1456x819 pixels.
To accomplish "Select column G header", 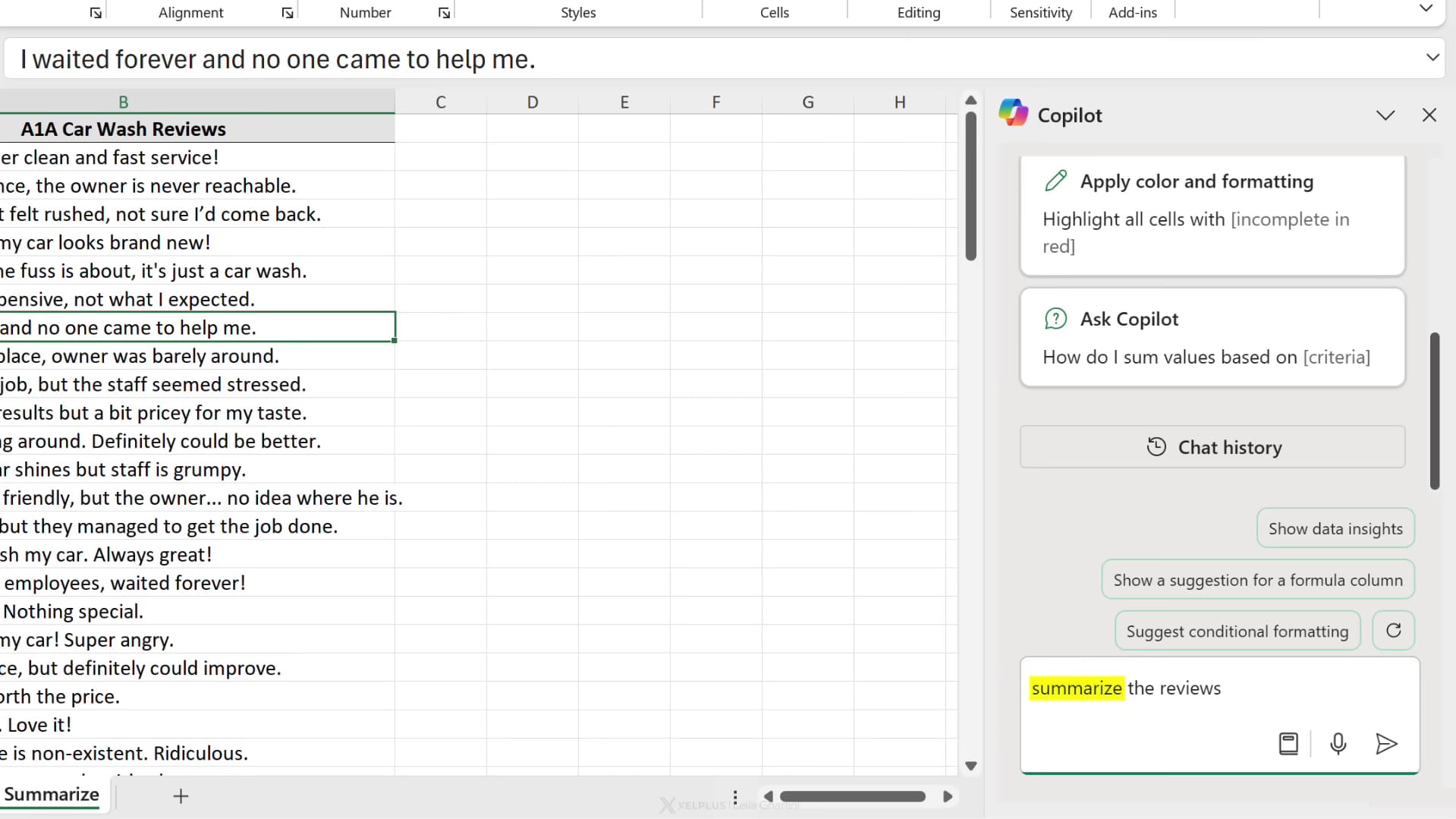I will (808, 102).
